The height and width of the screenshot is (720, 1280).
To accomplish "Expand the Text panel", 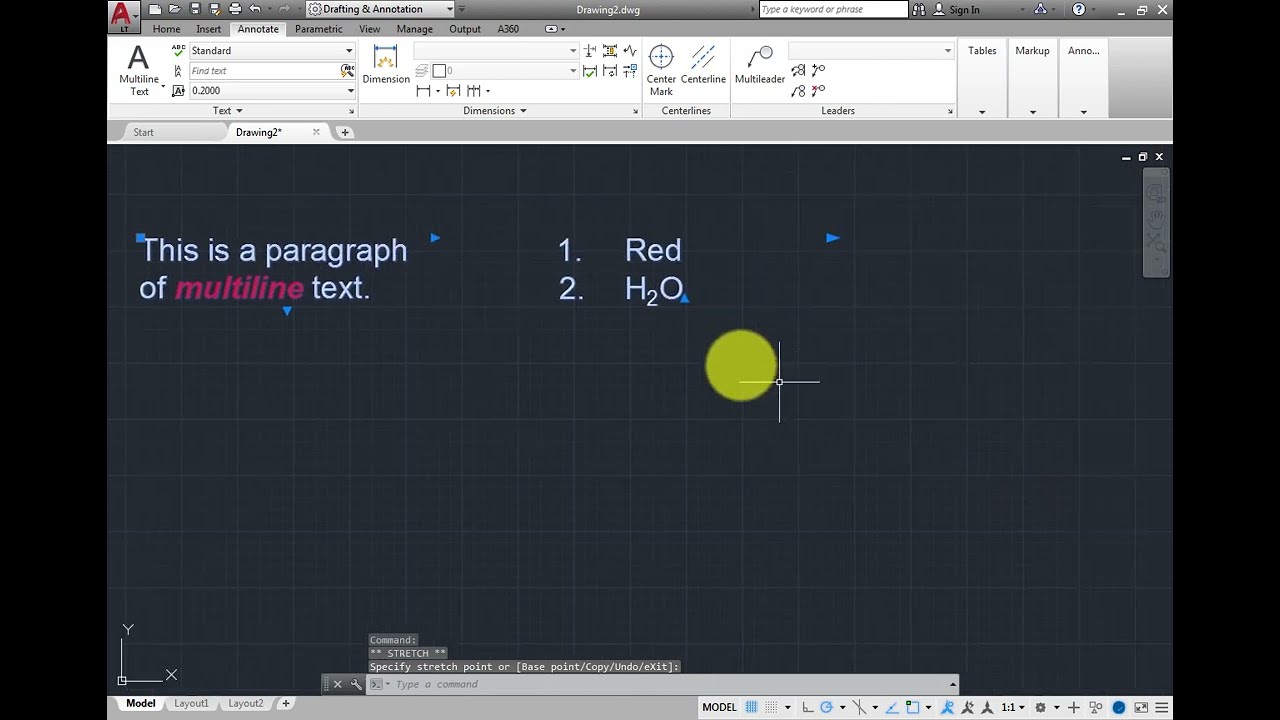I will pyautogui.click(x=228, y=111).
